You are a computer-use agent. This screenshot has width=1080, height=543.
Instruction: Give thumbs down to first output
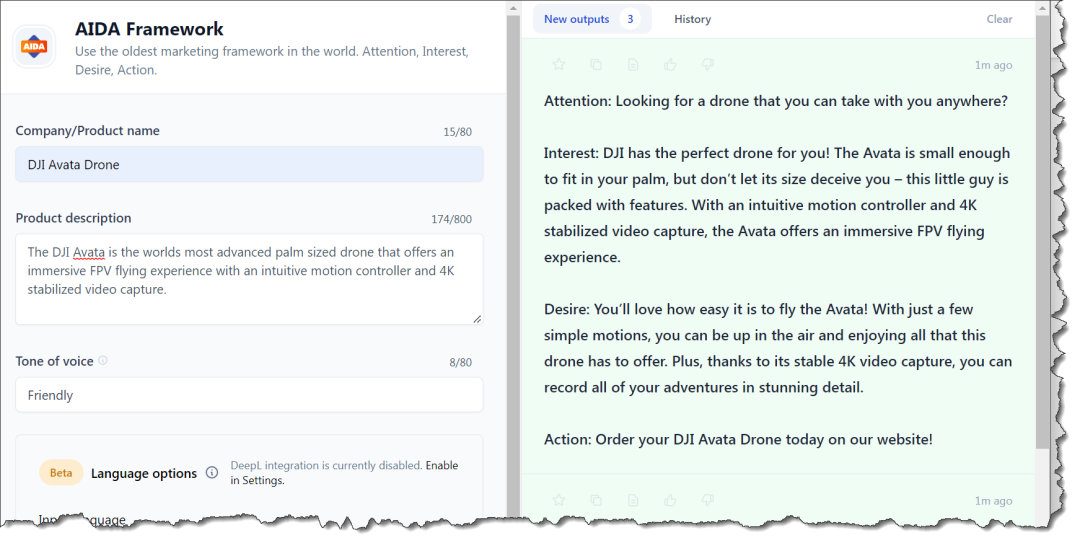pos(707,65)
